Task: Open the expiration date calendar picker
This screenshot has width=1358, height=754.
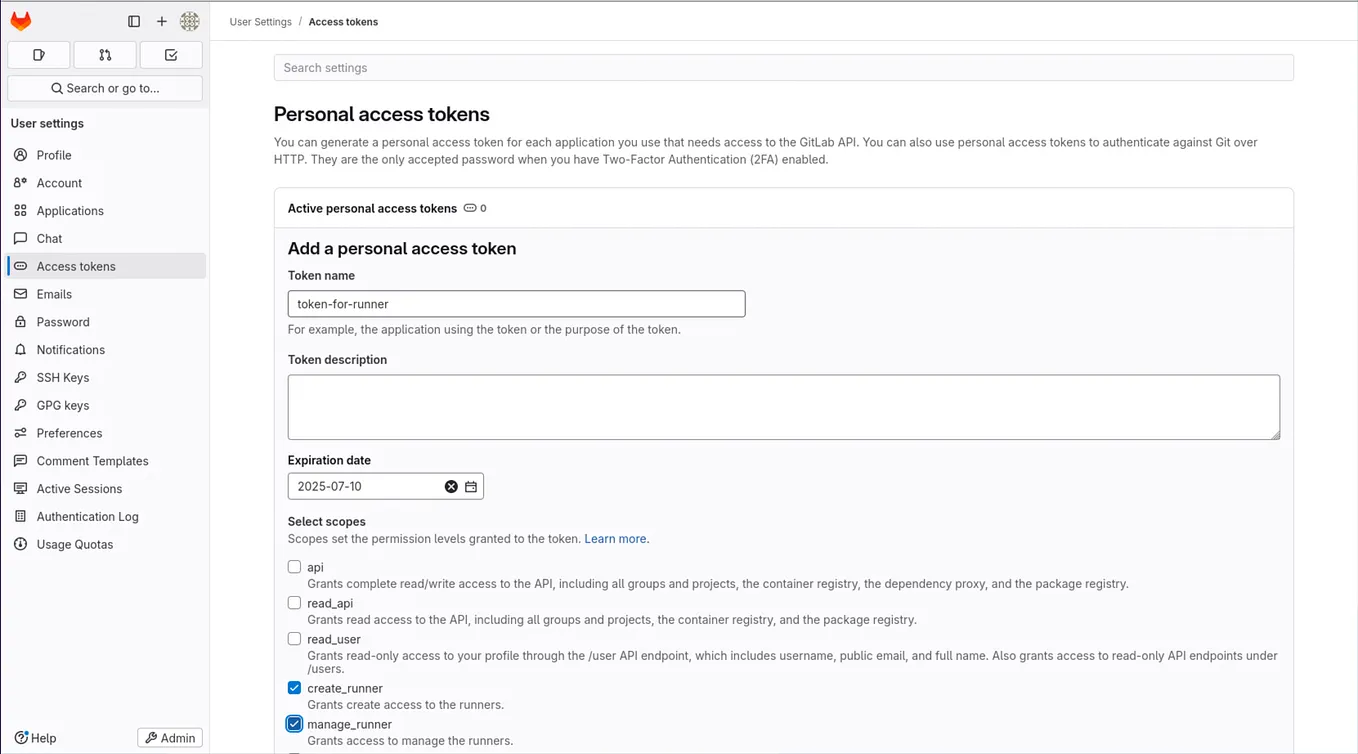Action: [471, 486]
